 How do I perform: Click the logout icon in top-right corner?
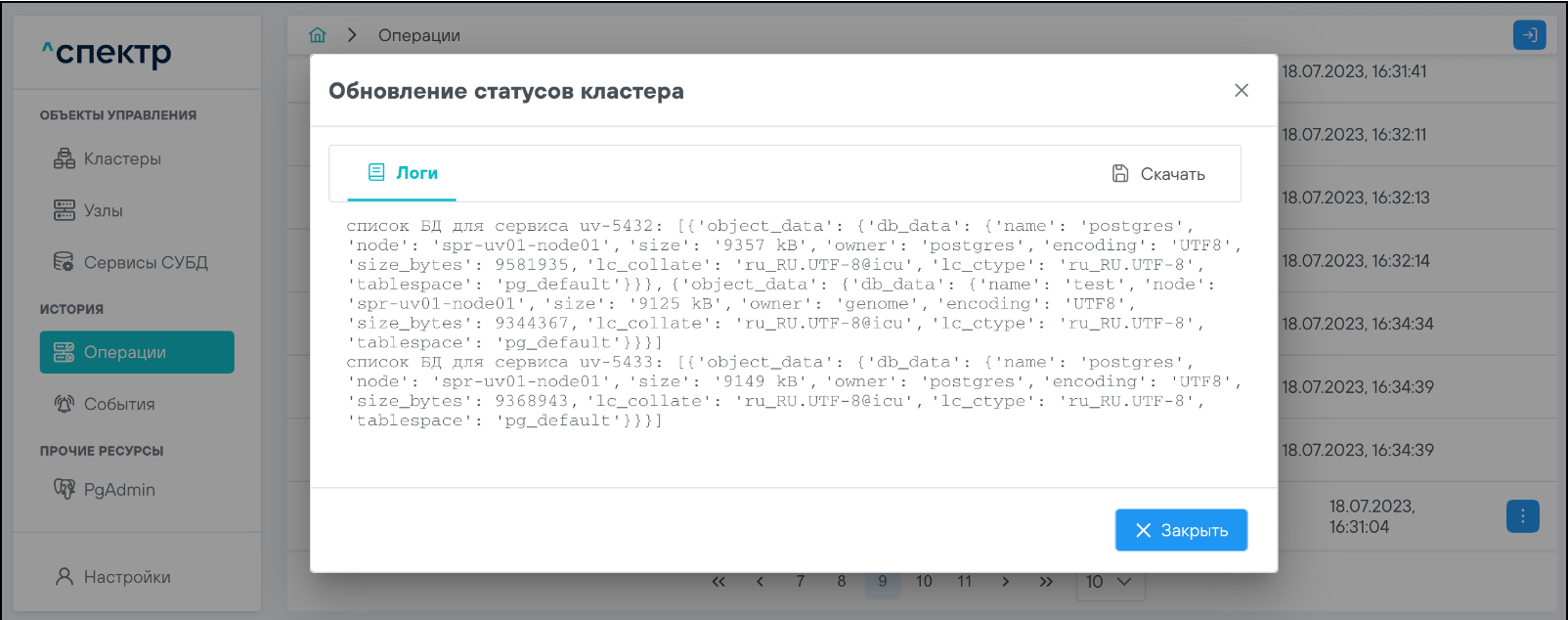[1529, 35]
